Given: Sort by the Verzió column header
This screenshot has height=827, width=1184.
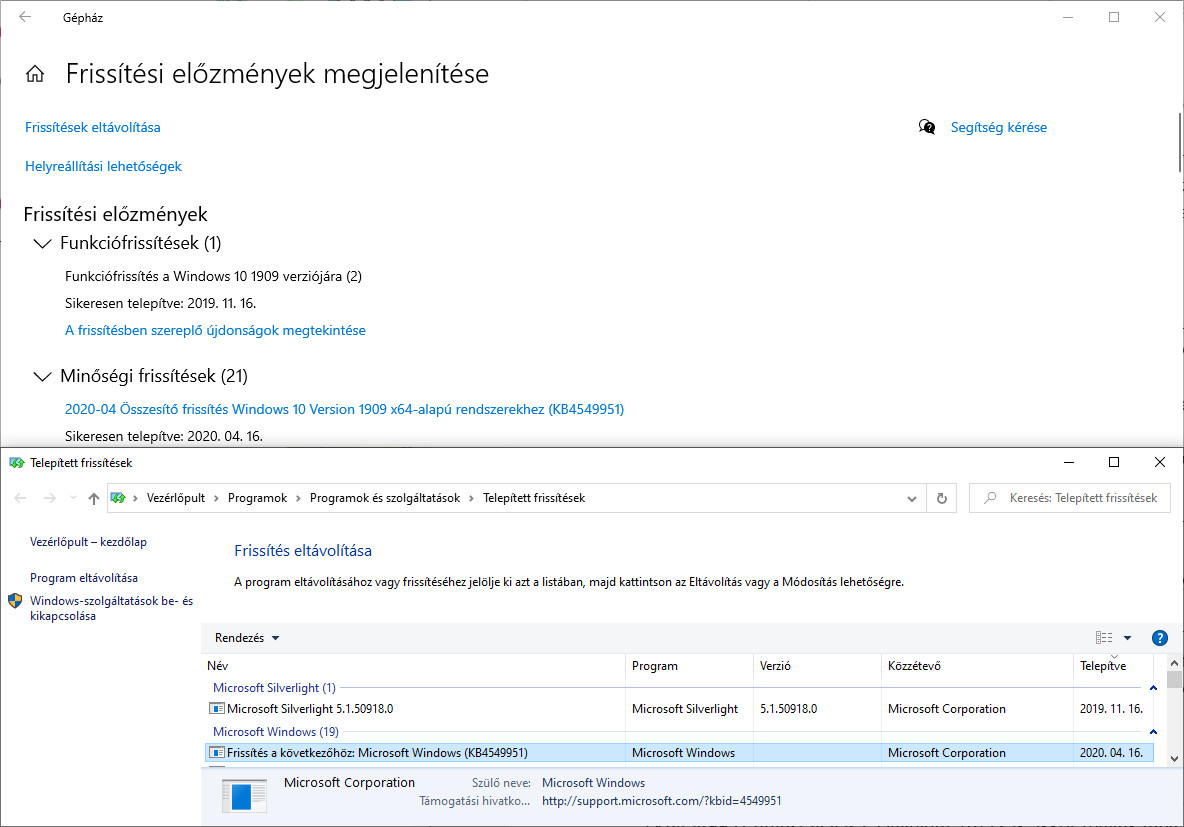Looking at the screenshot, I should pyautogui.click(x=818, y=665).
